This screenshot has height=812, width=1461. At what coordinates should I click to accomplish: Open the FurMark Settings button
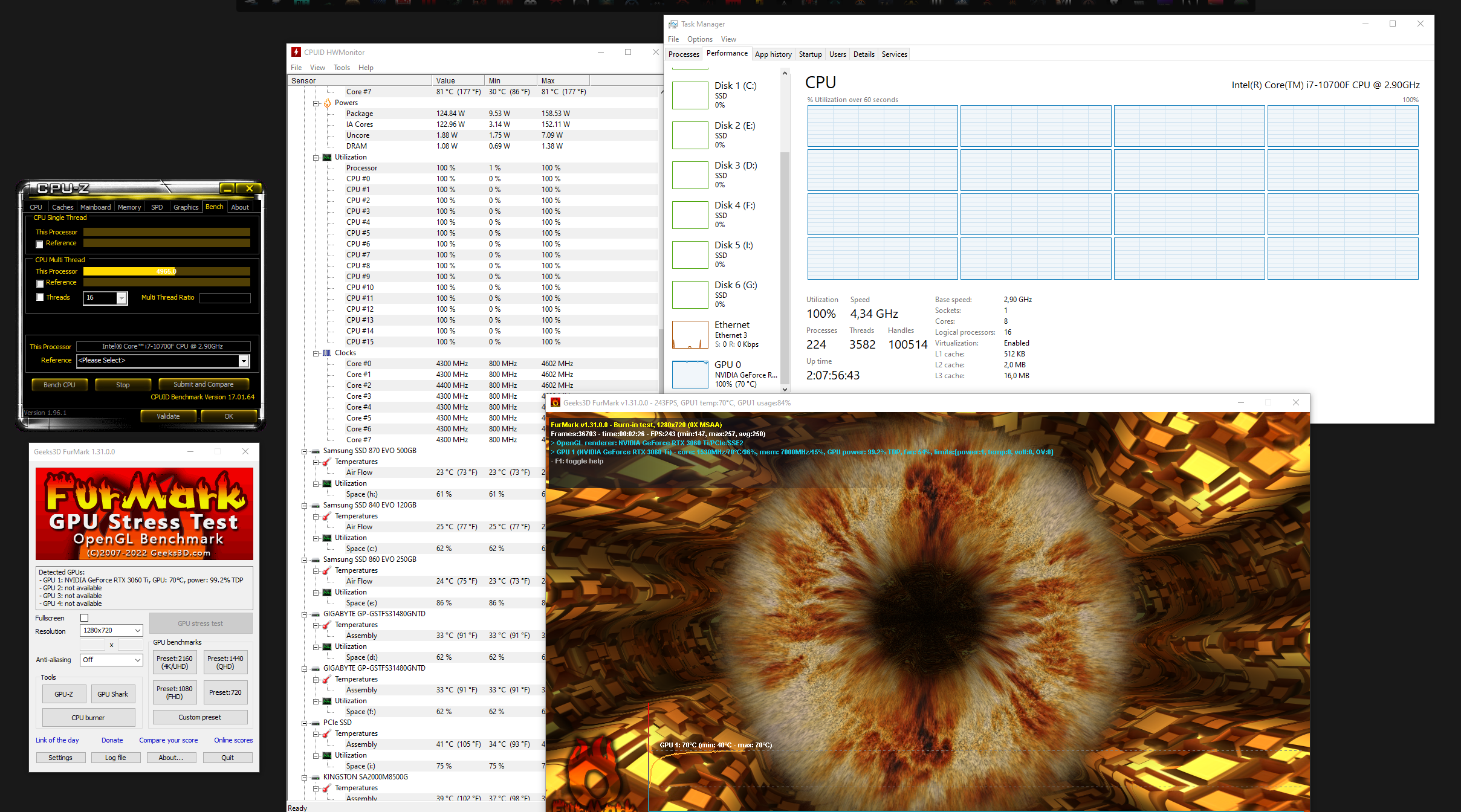(60, 758)
